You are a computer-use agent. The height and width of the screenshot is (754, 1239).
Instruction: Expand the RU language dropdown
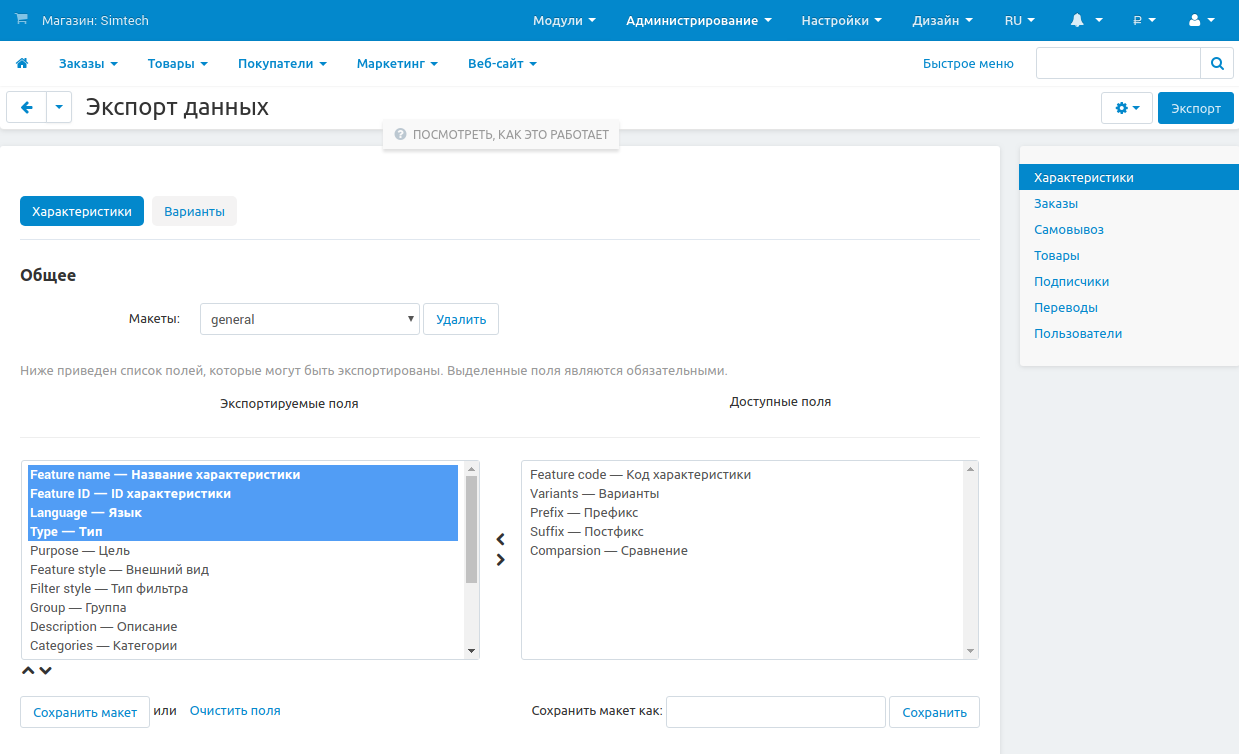pos(1019,20)
